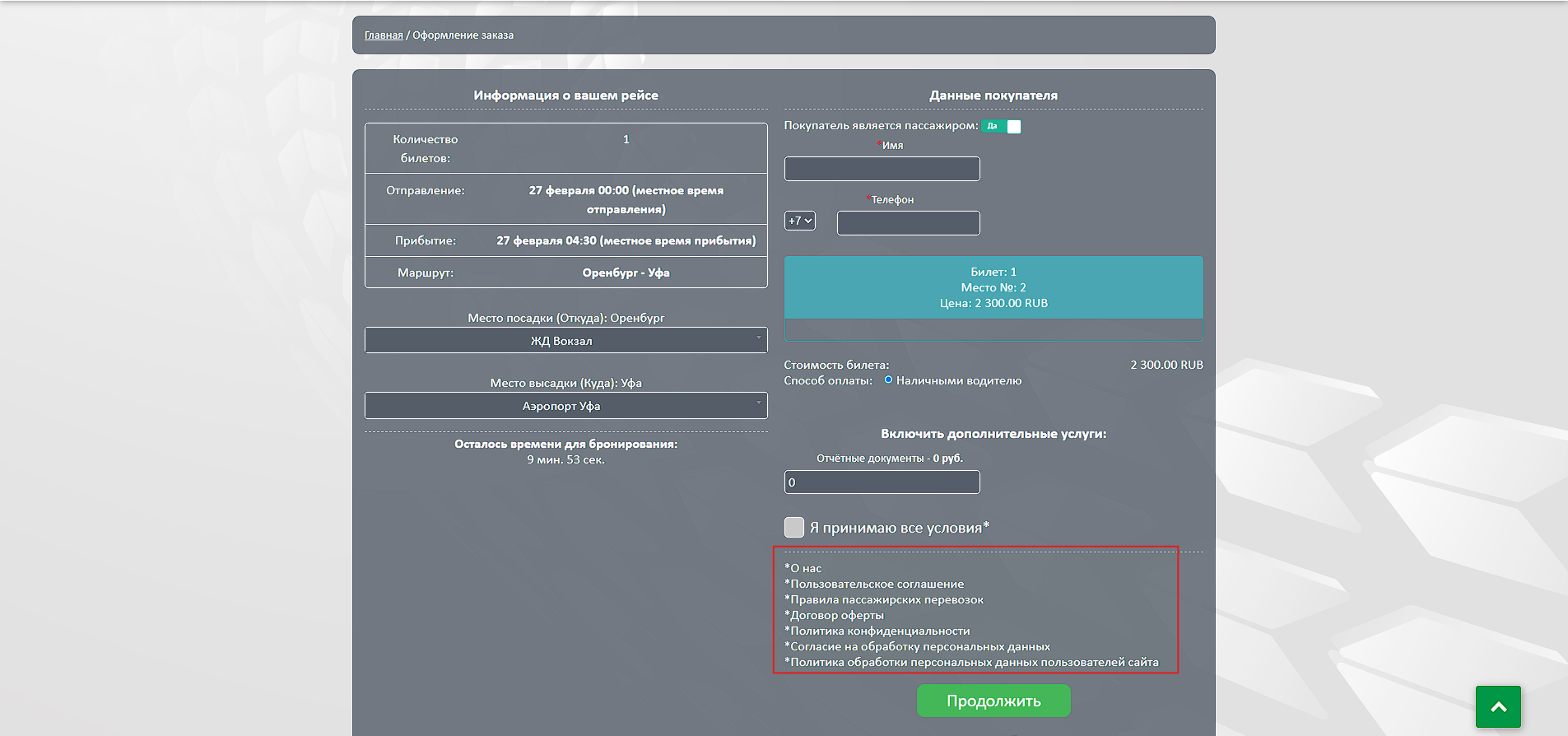Open the Главная breadcrumb link
Screen dimensions: 1568x736
384,35
